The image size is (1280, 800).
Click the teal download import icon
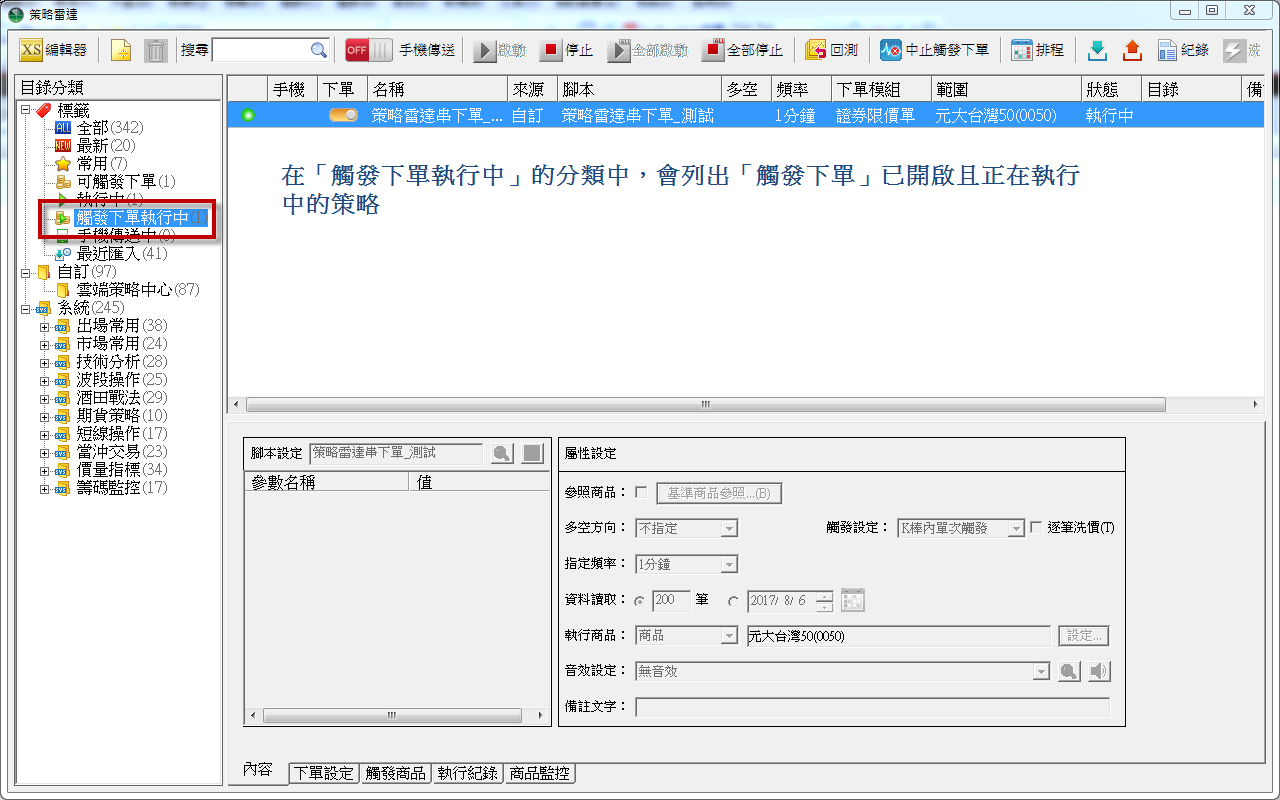(1098, 50)
